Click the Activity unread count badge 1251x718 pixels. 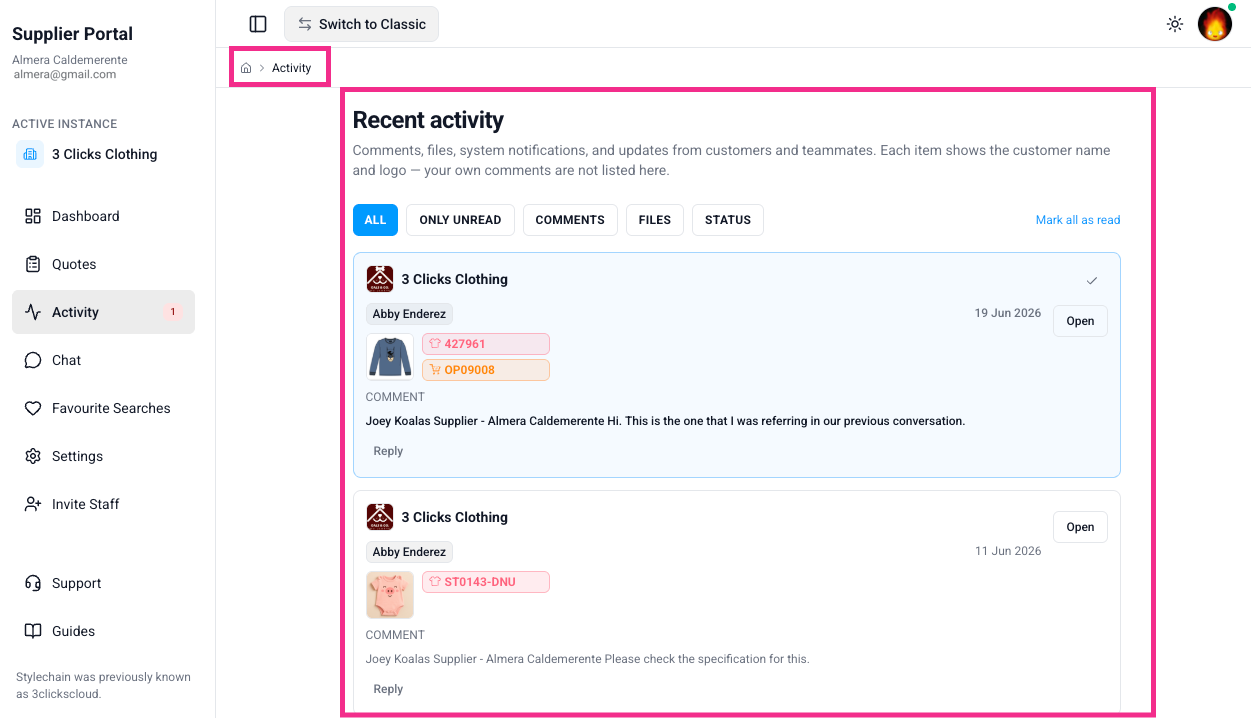coord(172,312)
